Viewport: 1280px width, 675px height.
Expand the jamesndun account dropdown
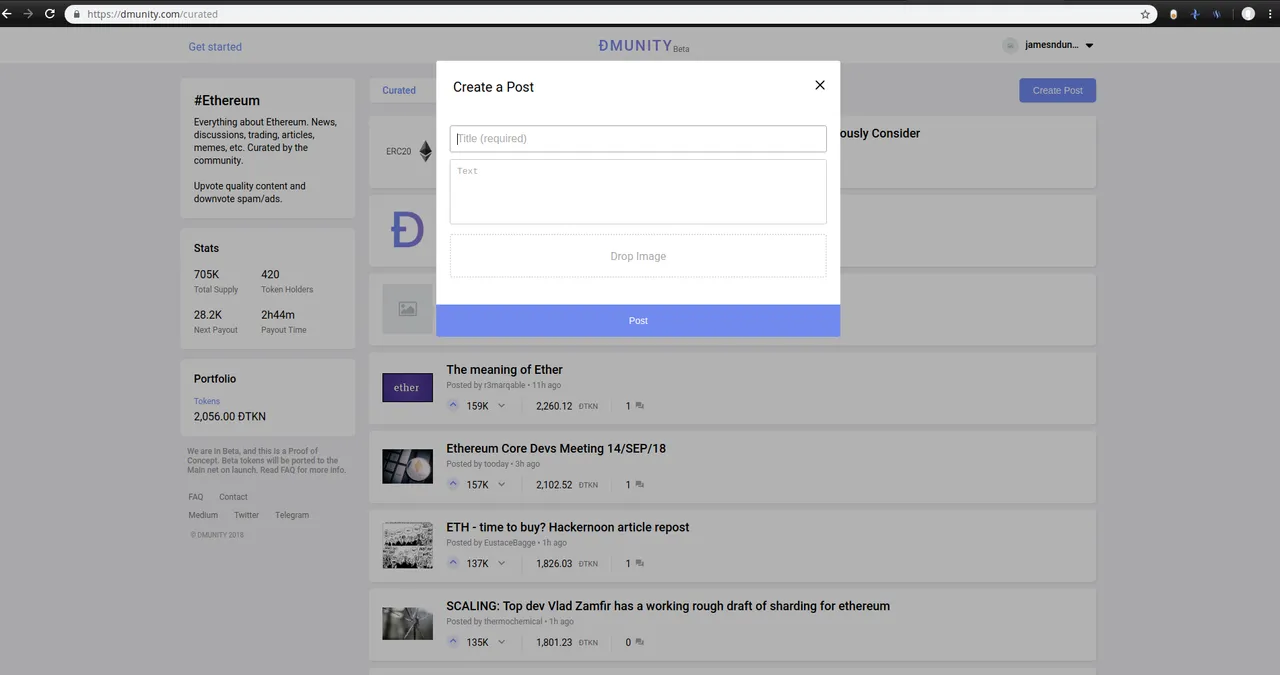pyautogui.click(x=1089, y=46)
